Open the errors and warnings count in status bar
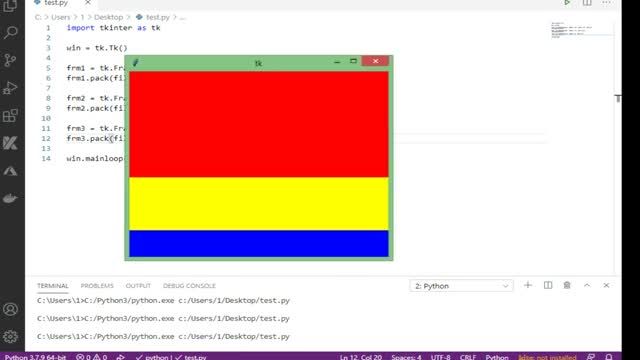 tap(91, 357)
